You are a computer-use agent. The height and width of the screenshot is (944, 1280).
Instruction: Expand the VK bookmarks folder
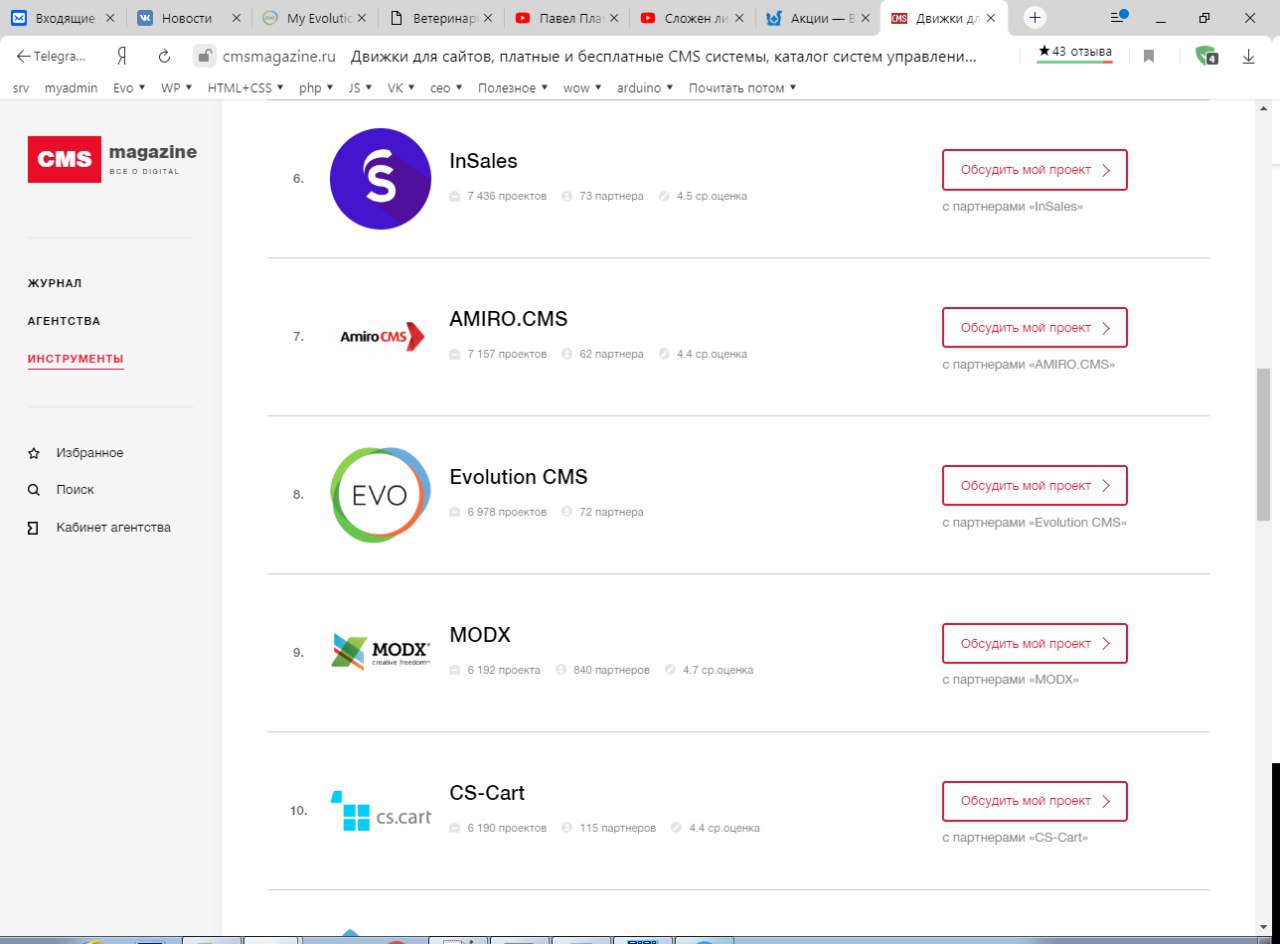(402, 88)
